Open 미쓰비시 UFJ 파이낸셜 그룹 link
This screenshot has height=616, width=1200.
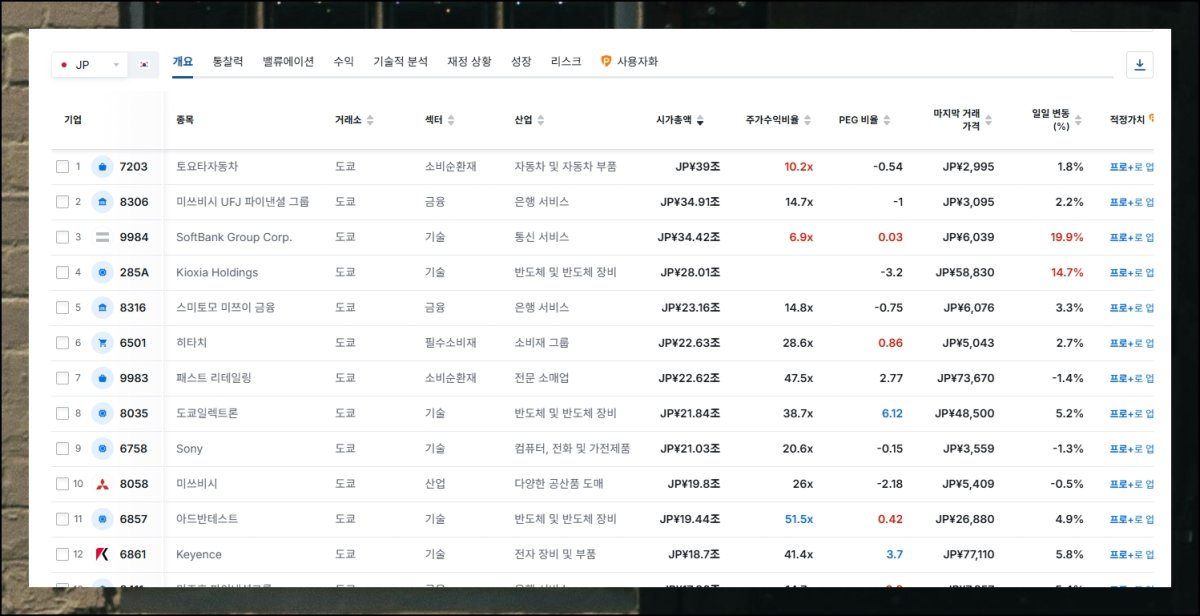pos(243,202)
